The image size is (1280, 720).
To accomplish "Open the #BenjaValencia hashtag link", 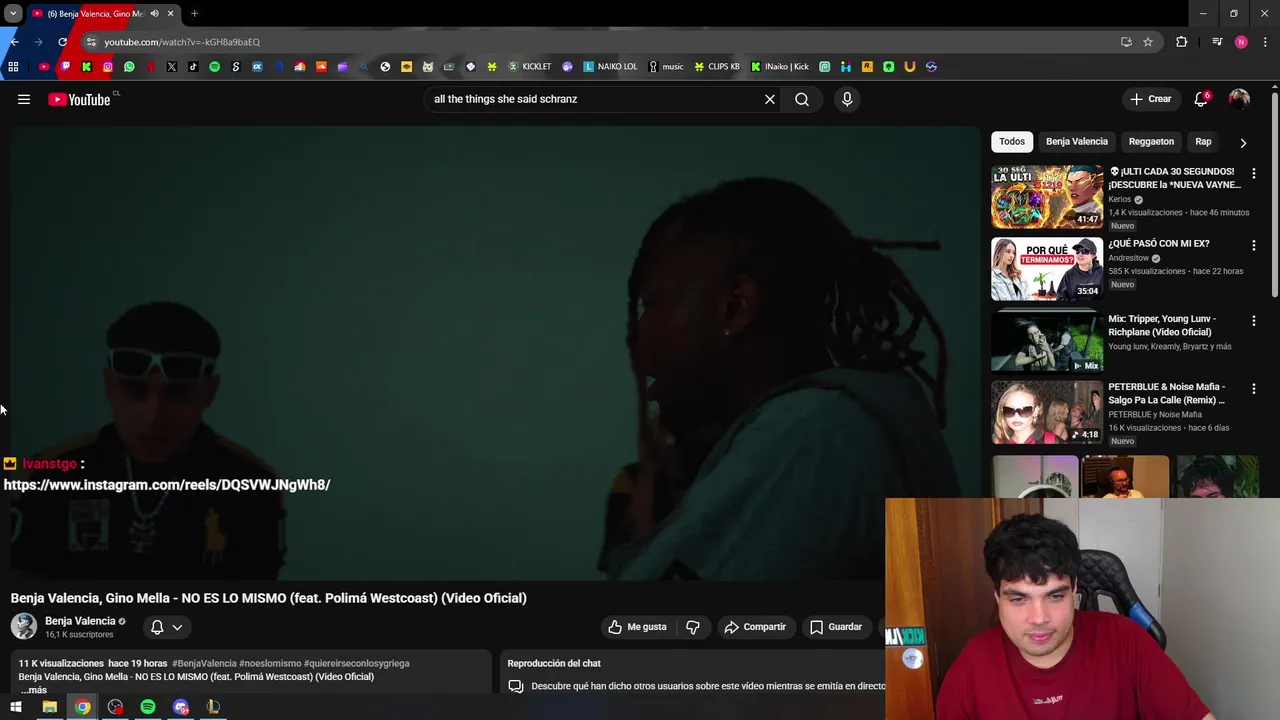I will (x=204, y=663).
